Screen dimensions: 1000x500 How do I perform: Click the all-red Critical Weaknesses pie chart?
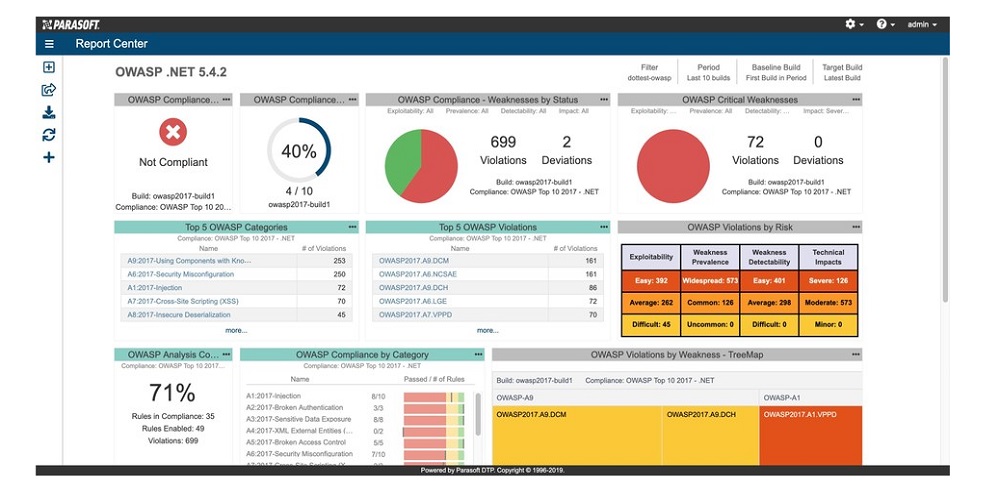tap(673, 166)
